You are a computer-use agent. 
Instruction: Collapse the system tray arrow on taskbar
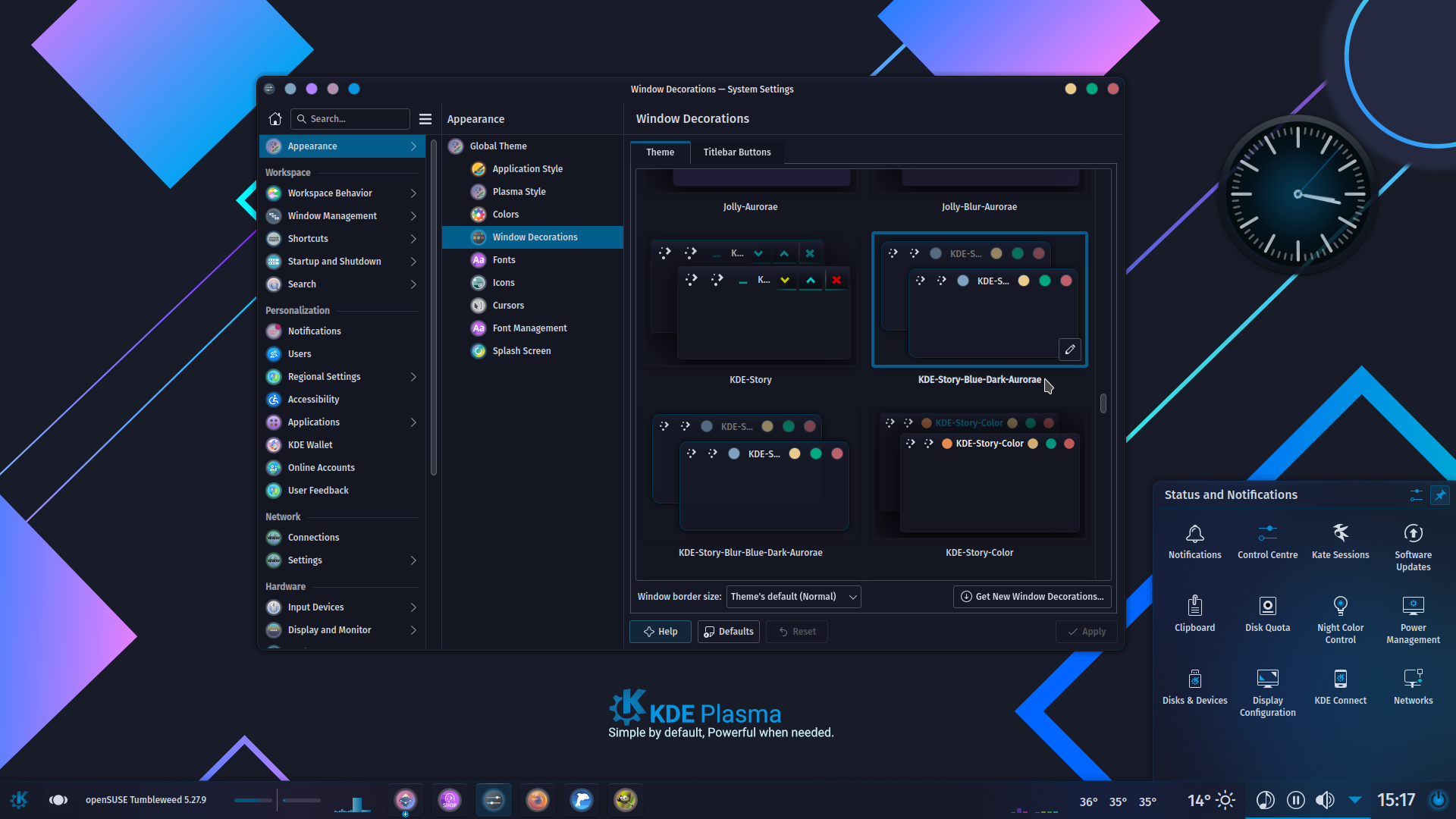tap(1355, 800)
